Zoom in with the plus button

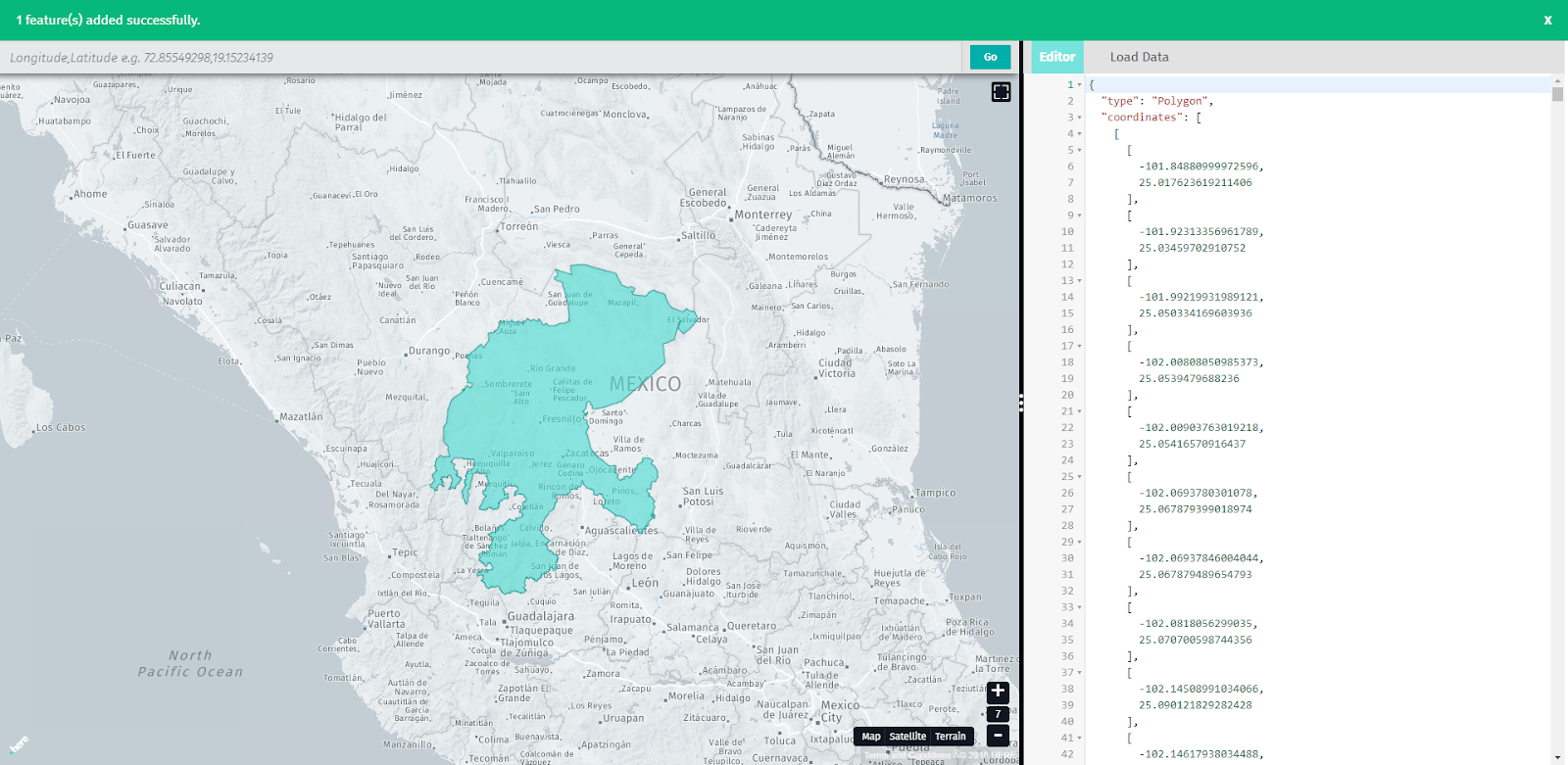(x=998, y=692)
